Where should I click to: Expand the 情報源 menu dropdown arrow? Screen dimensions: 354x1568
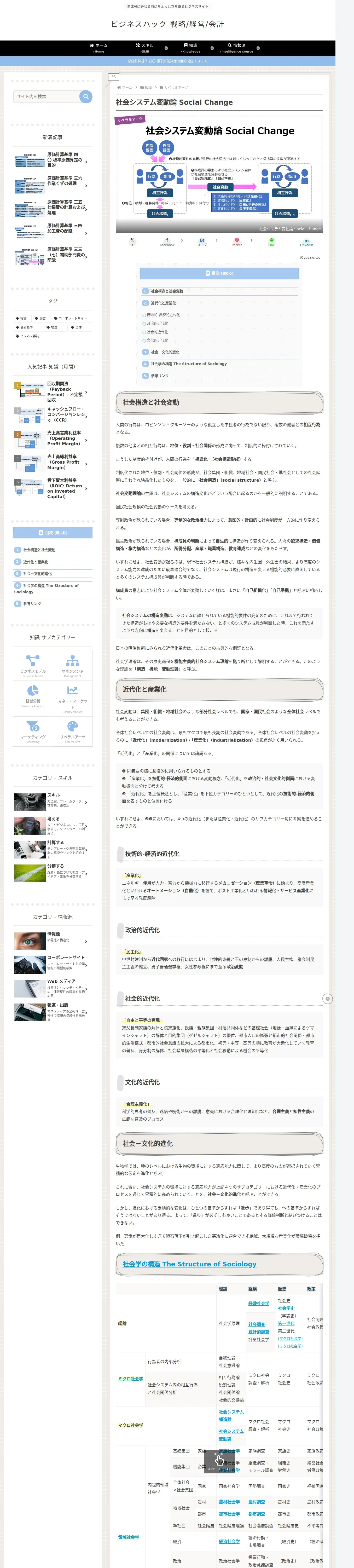coord(258,48)
